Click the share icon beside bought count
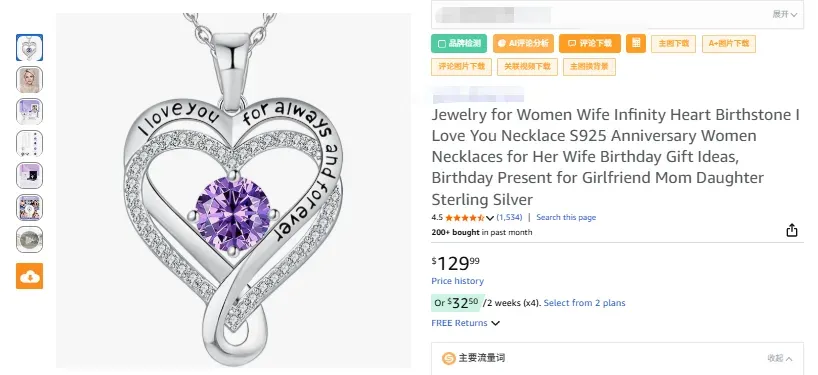818x375 pixels. (x=792, y=230)
